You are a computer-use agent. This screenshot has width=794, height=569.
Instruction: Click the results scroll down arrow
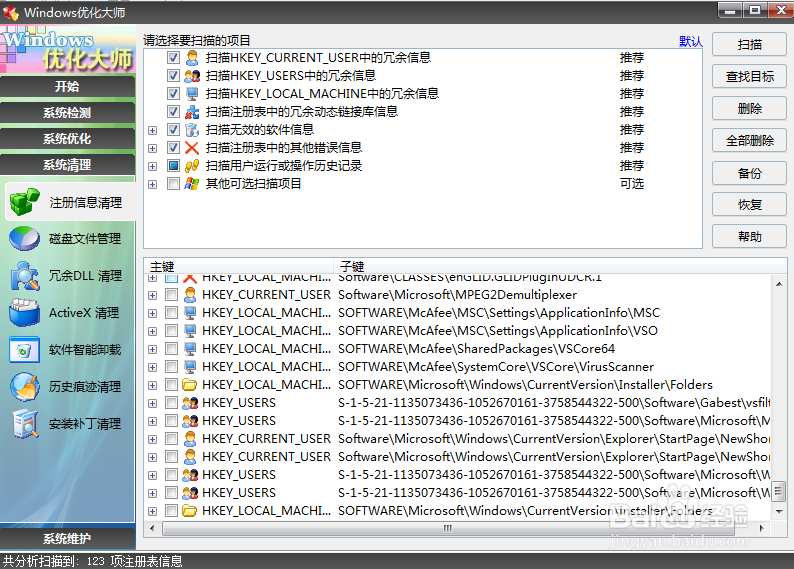click(x=779, y=512)
